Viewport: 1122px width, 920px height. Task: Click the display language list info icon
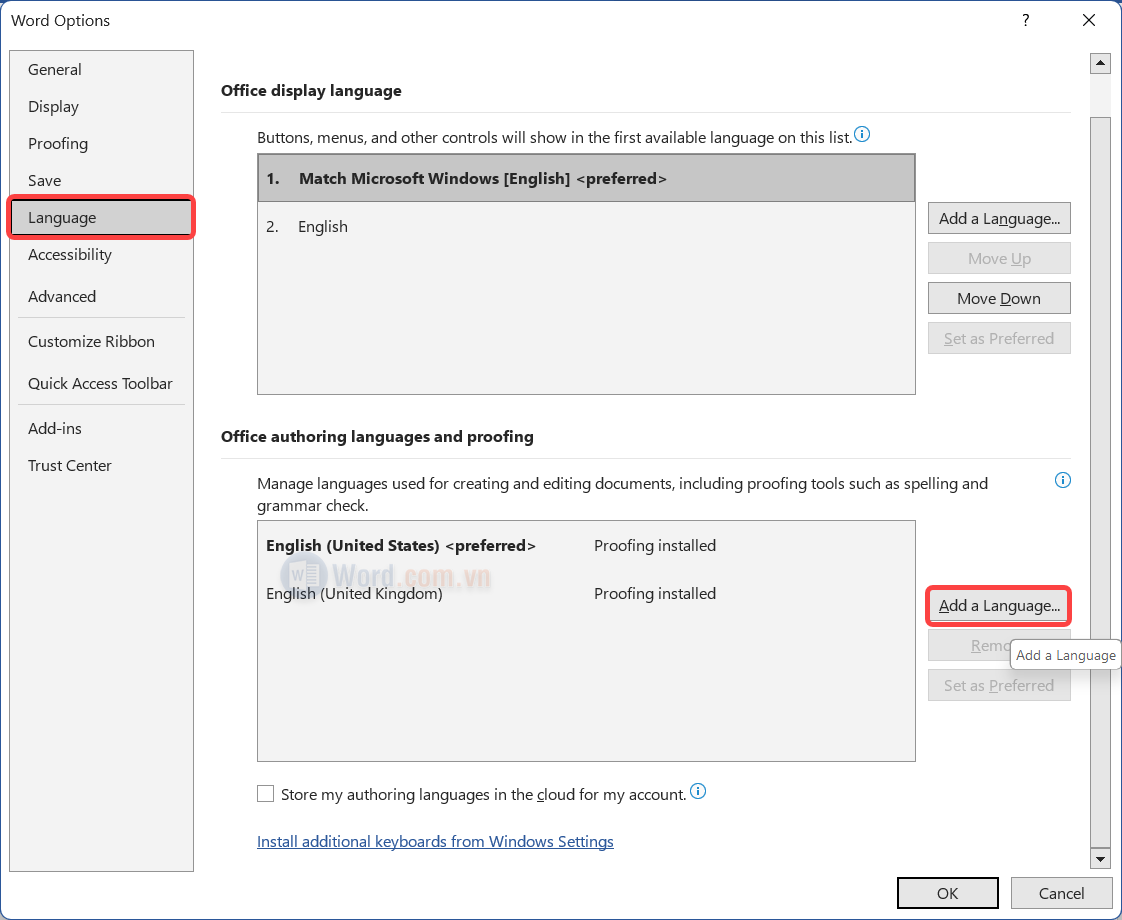tap(862, 134)
